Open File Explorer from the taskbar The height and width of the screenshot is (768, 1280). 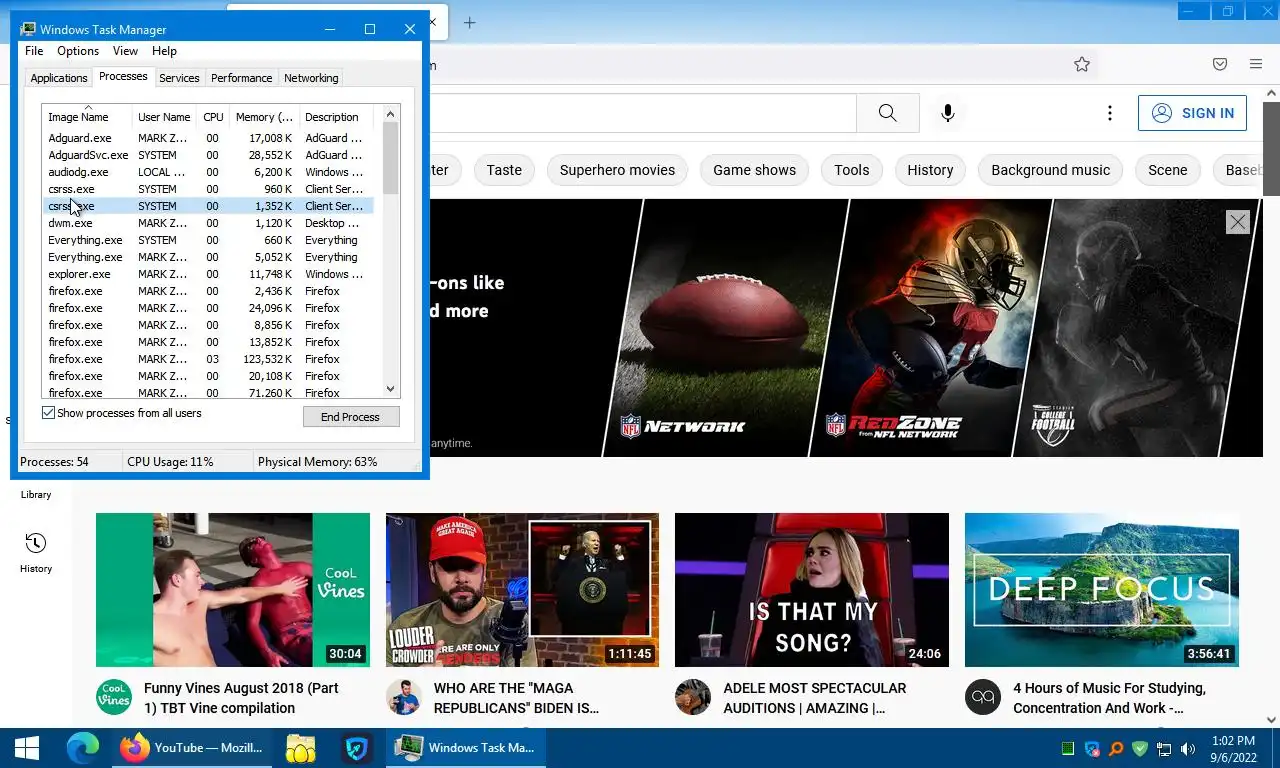point(300,748)
